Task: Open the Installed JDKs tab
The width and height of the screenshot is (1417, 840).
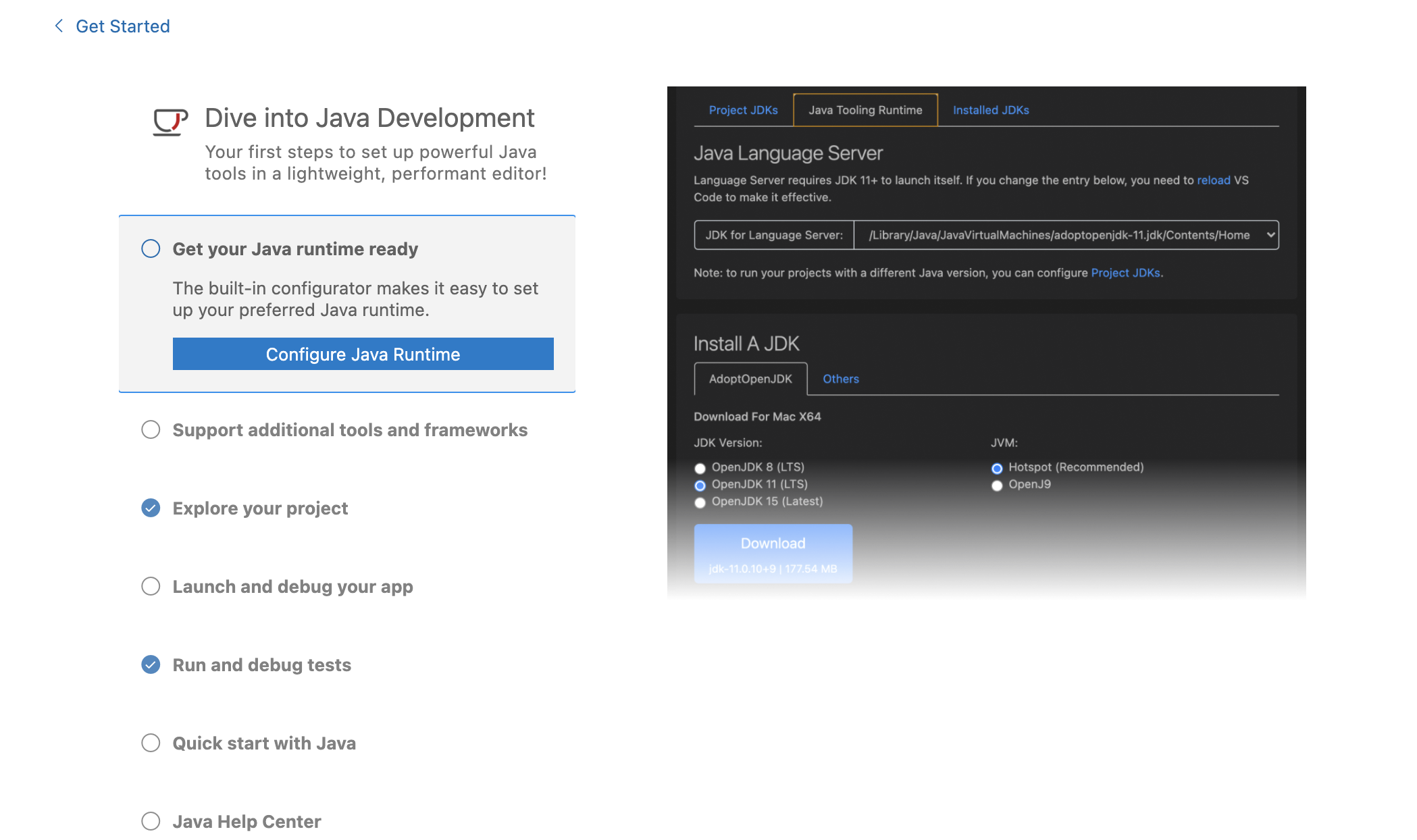Action: tap(991, 110)
